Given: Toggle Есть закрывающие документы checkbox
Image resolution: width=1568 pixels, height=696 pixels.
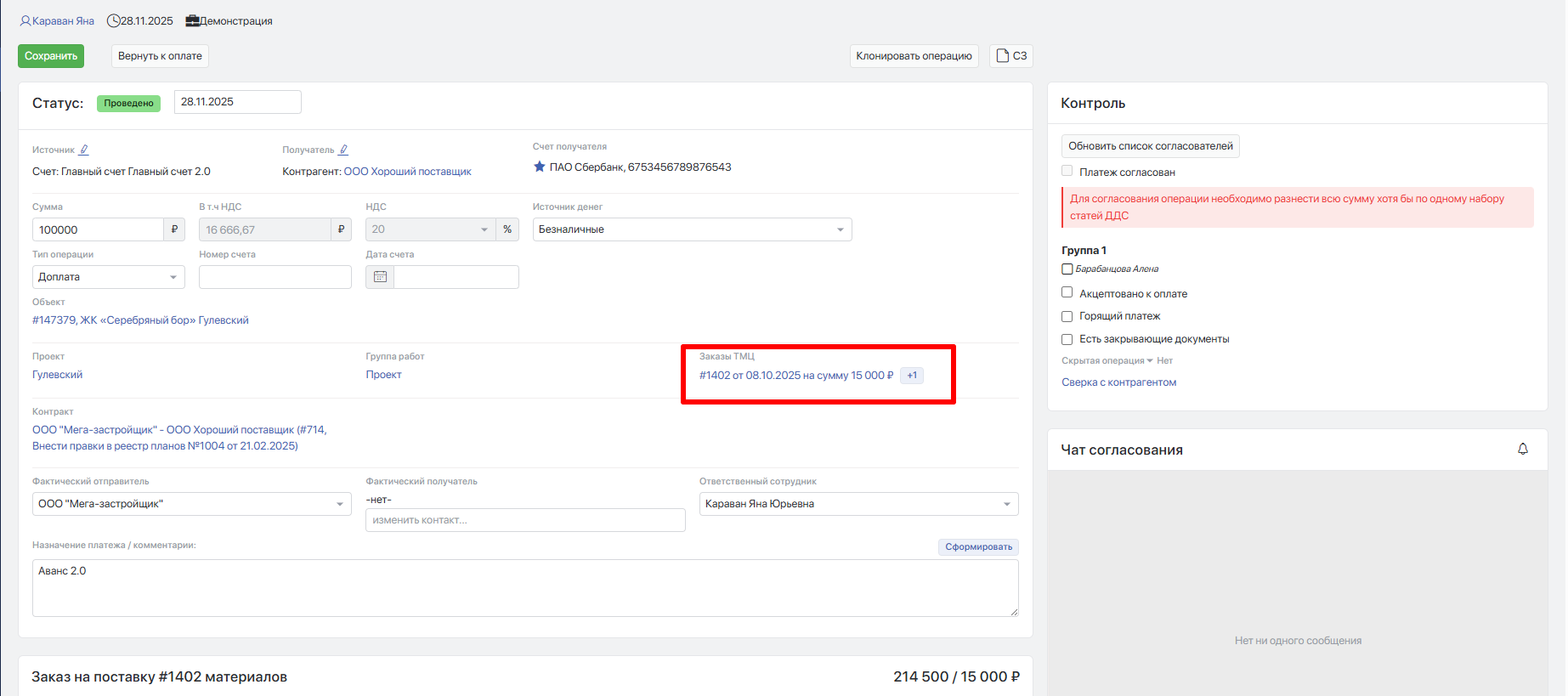Looking at the screenshot, I should [1067, 339].
